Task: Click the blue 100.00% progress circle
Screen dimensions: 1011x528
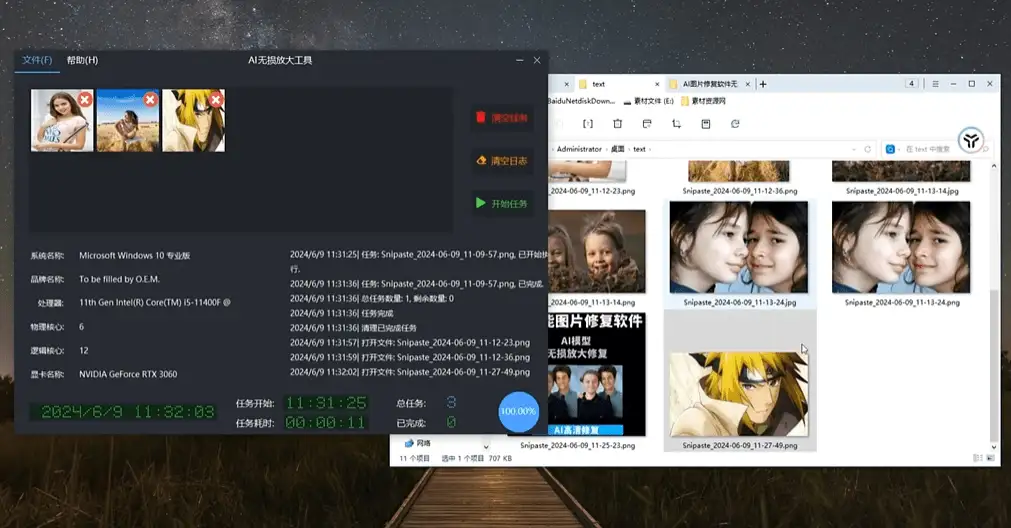Action: coord(518,411)
